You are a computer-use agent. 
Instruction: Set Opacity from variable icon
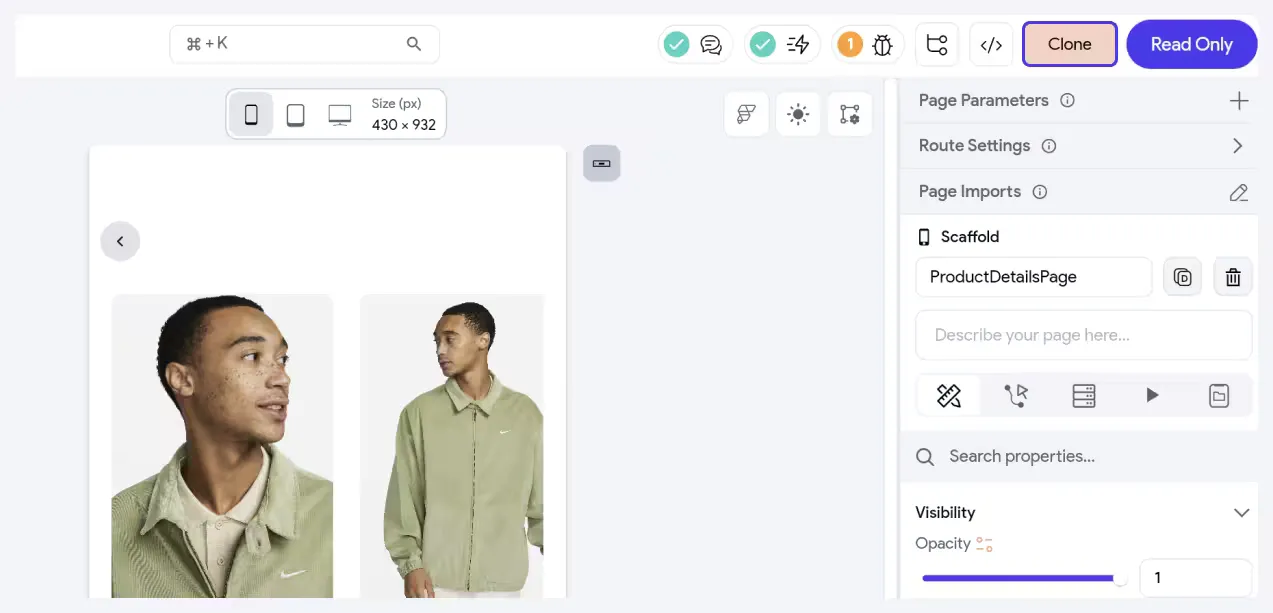(985, 544)
